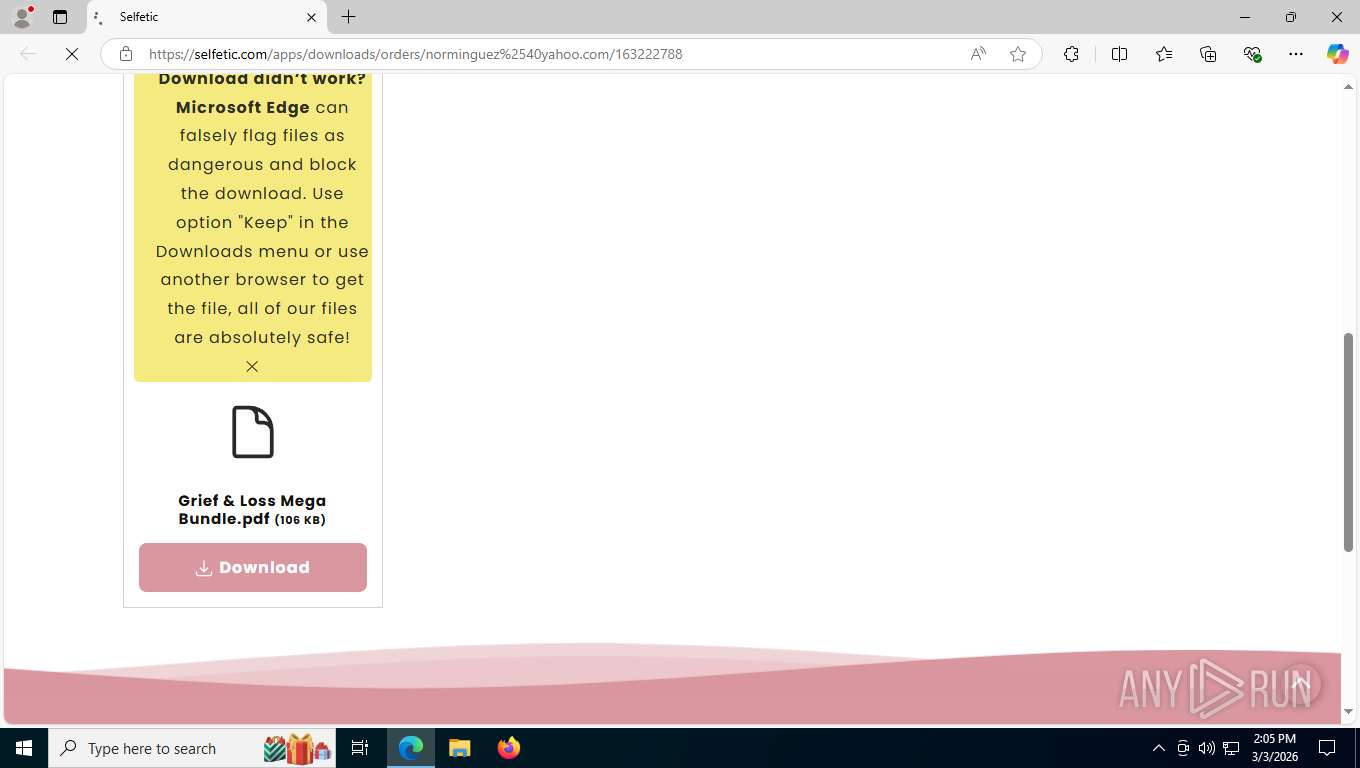Click the Download button for Grief & Loss bundle

pyautogui.click(x=253, y=567)
